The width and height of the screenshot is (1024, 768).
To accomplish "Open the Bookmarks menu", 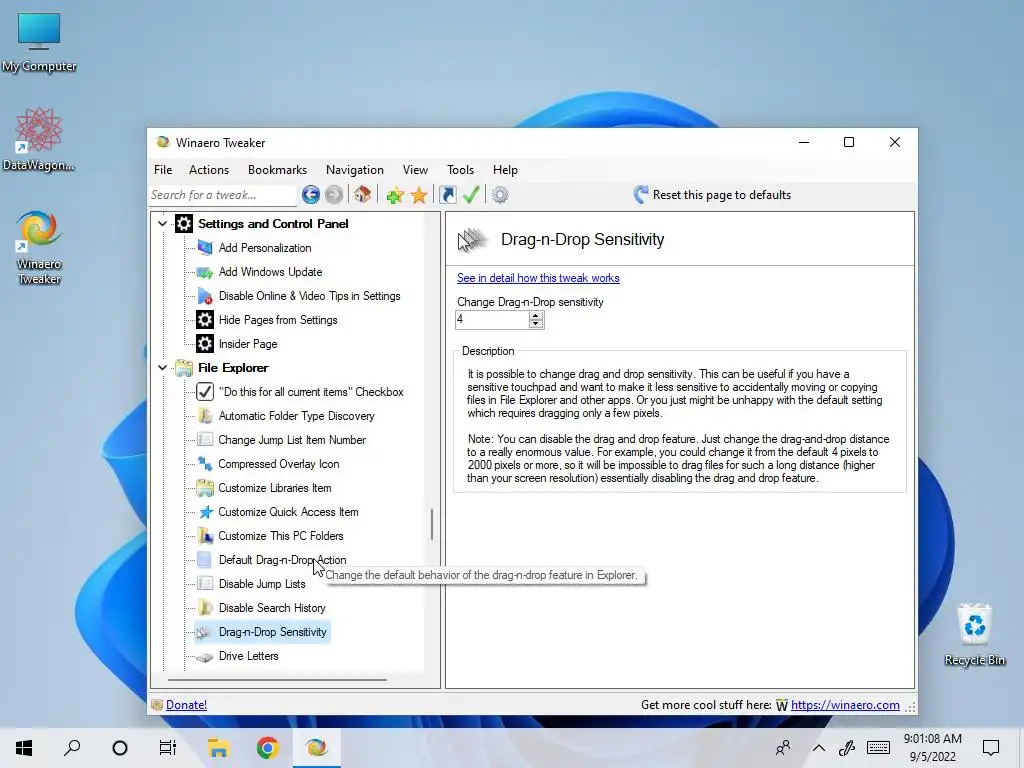I will point(278,170).
